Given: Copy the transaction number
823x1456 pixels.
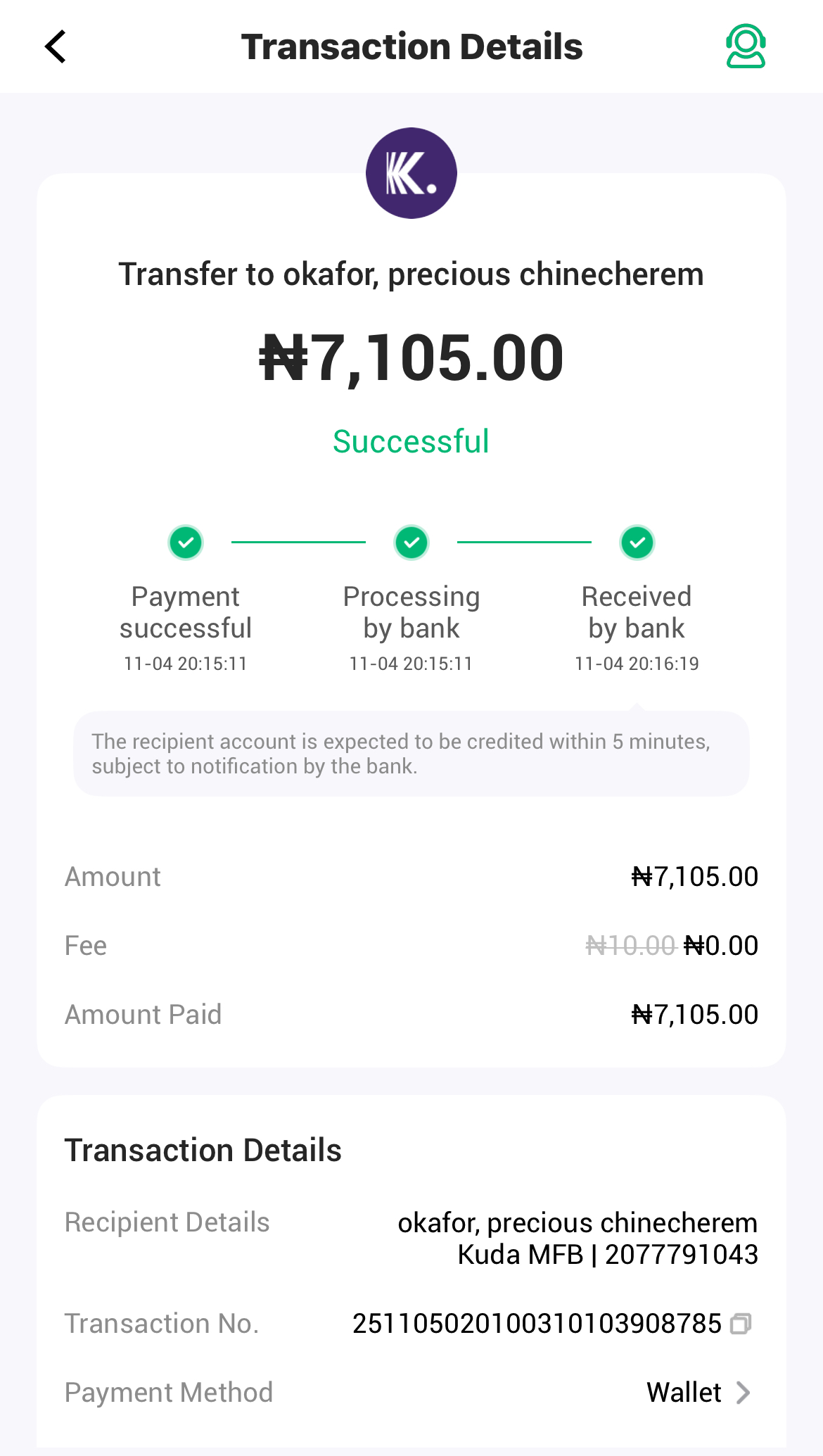Looking at the screenshot, I should coord(741,1324).
